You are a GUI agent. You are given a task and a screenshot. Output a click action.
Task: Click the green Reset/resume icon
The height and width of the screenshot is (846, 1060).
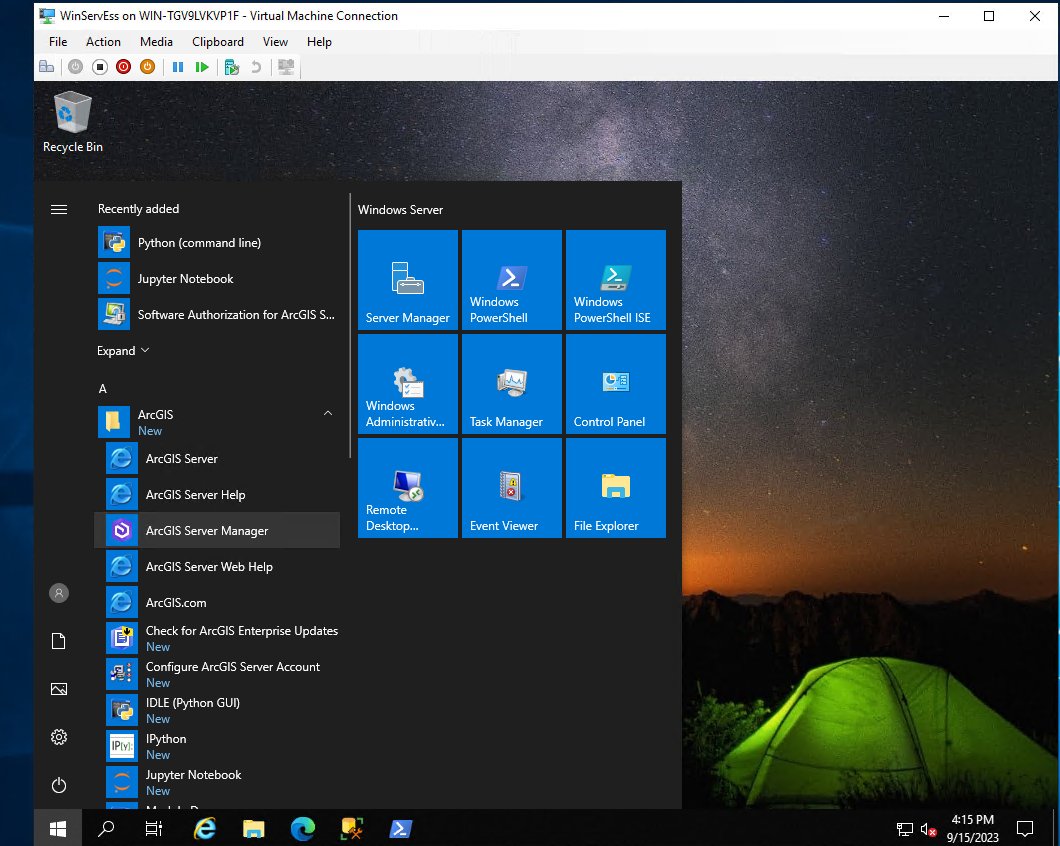pyautogui.click(x=201, y=67)
